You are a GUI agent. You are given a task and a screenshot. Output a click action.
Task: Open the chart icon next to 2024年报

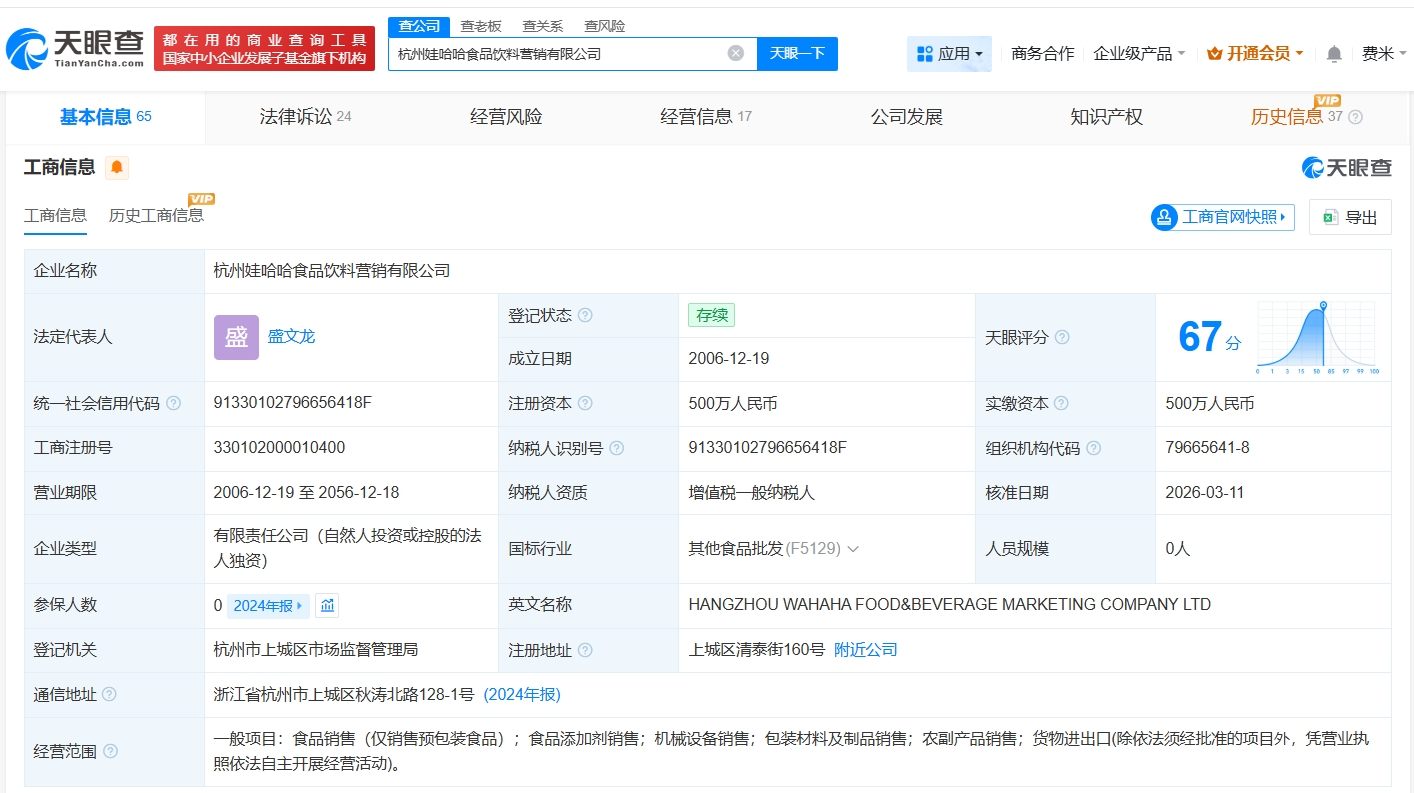pos(326,605)
